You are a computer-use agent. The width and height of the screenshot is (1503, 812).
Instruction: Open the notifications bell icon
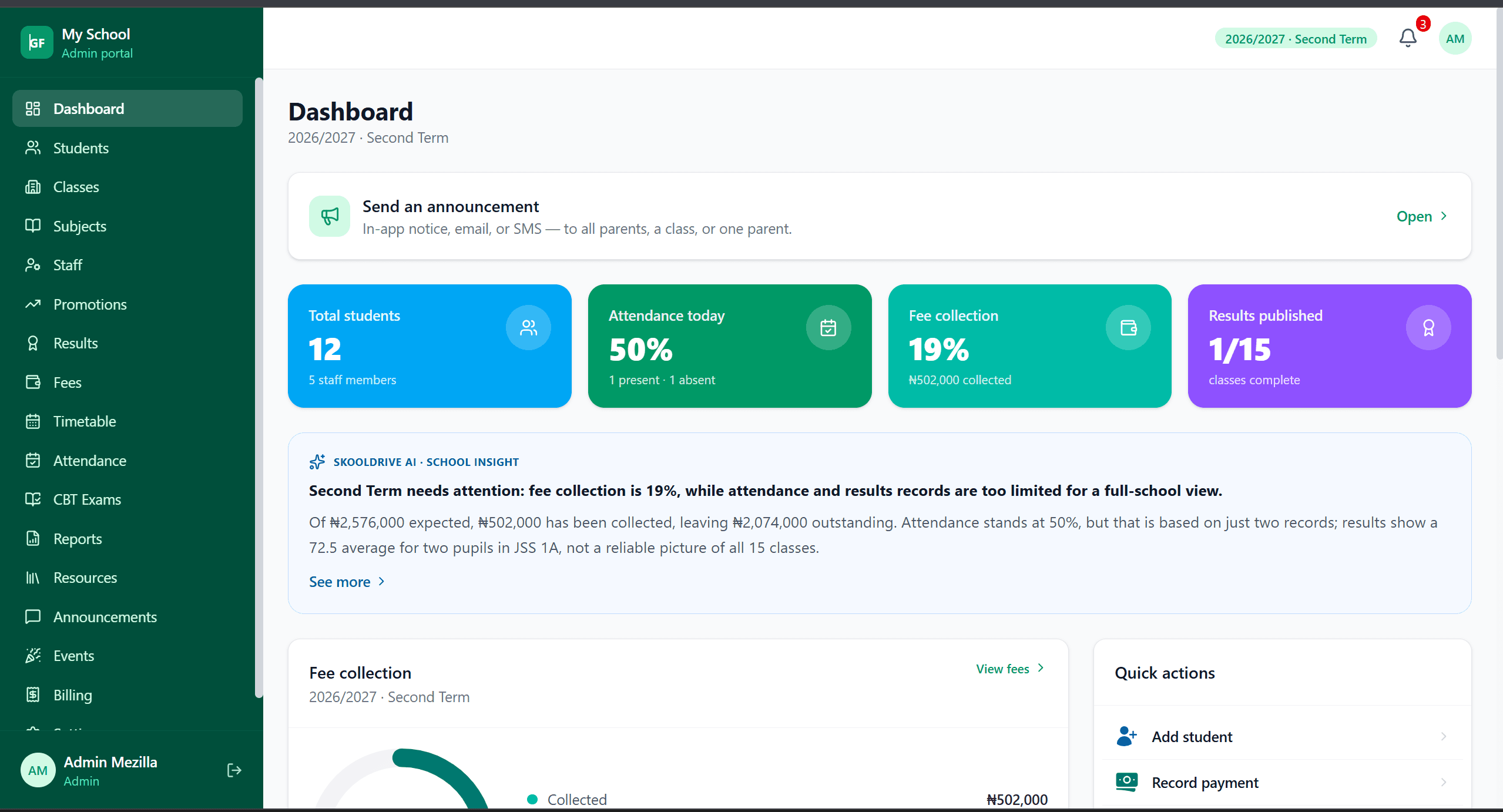pos(1408,39)
